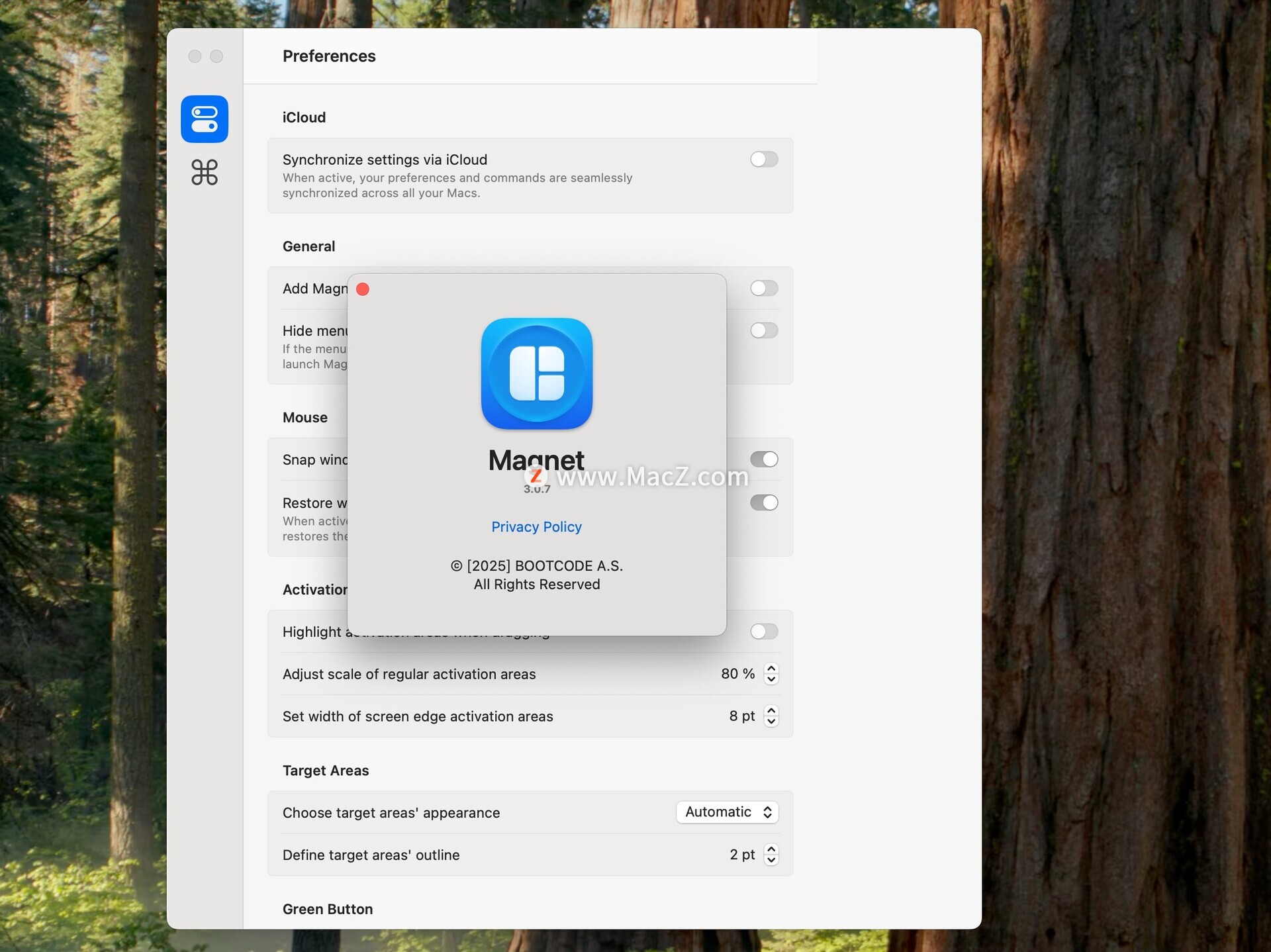
Task: Click the Magnet name in About dialog
Action: coord(536,461)
